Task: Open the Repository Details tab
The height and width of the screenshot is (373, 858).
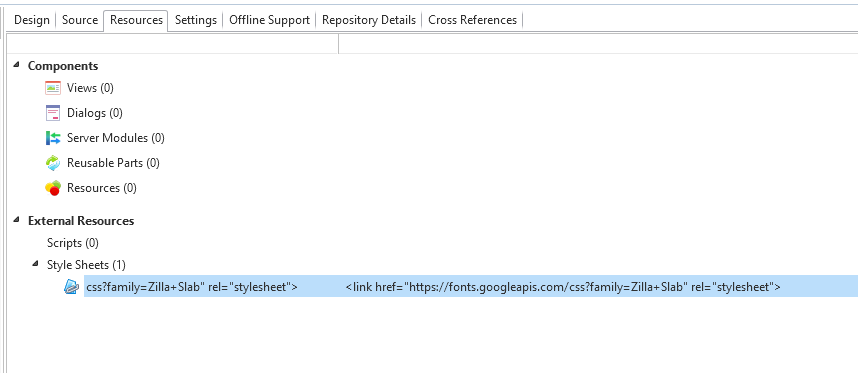Action: [369, 20]
